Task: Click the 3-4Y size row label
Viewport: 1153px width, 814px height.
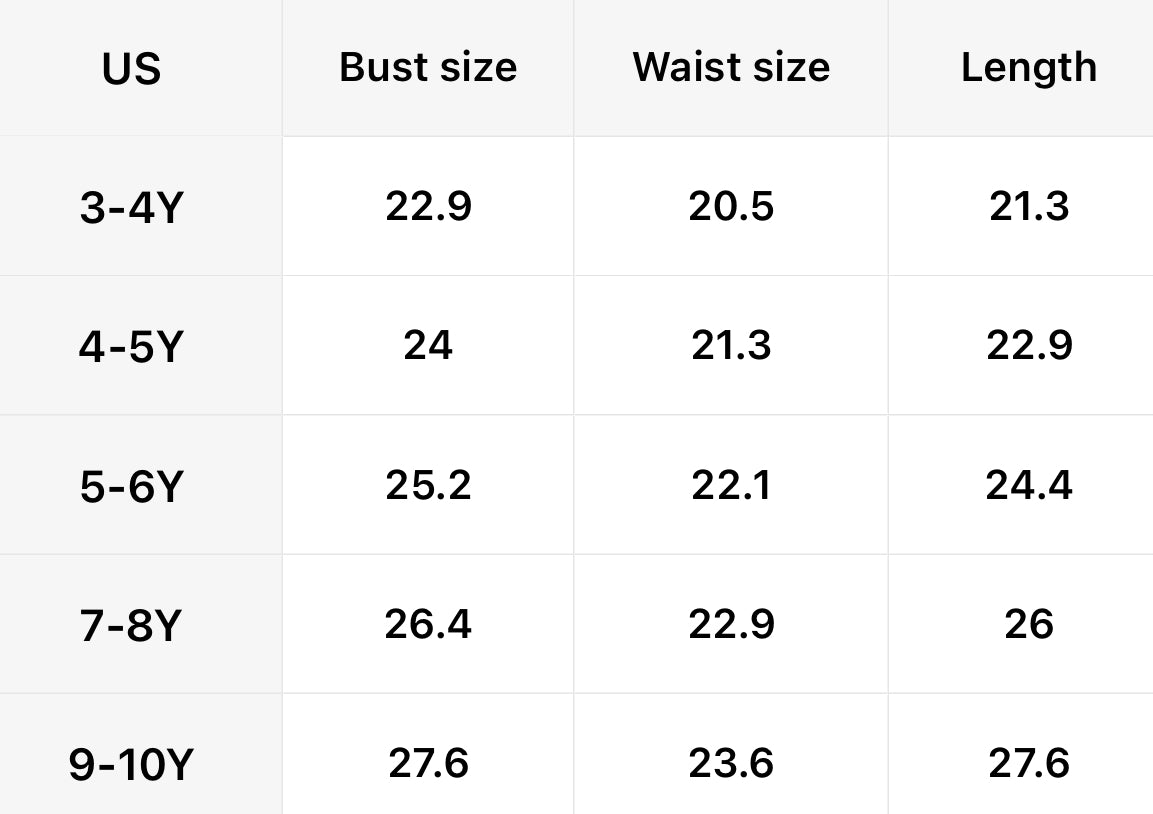Action: click(131, 208)
